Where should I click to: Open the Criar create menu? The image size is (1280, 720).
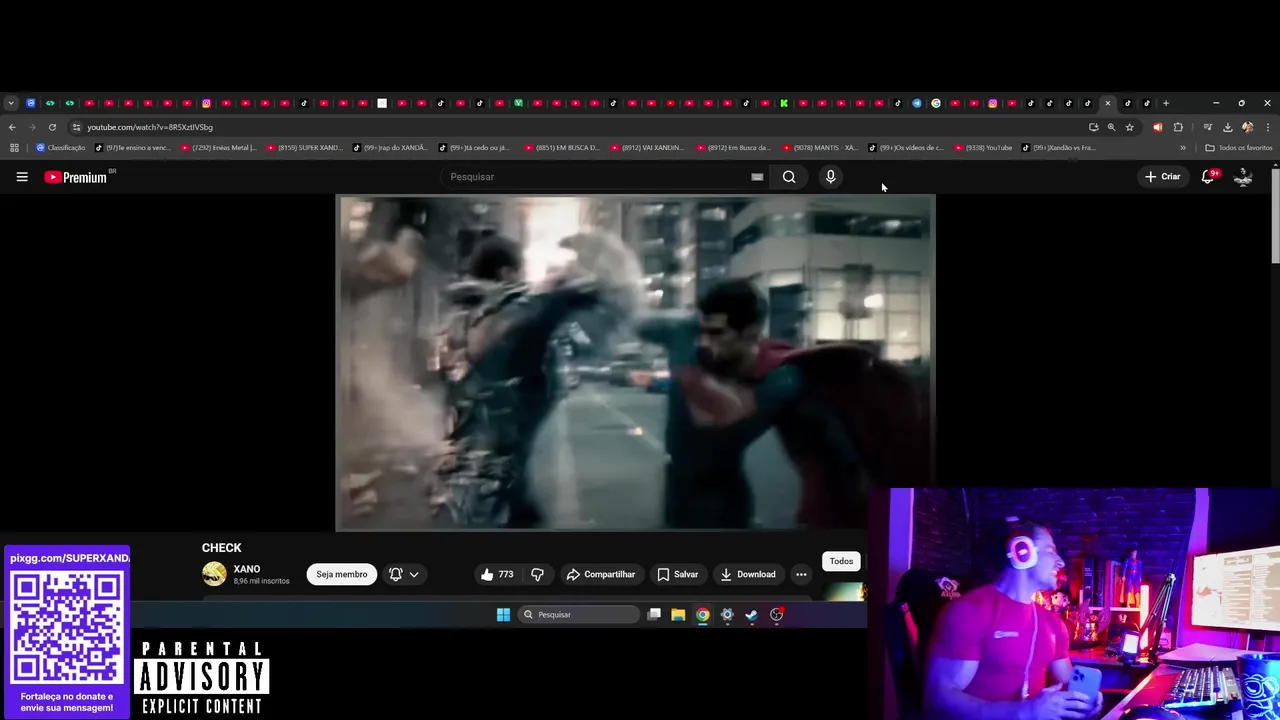pyautogui.click(x=1163, y=177)
